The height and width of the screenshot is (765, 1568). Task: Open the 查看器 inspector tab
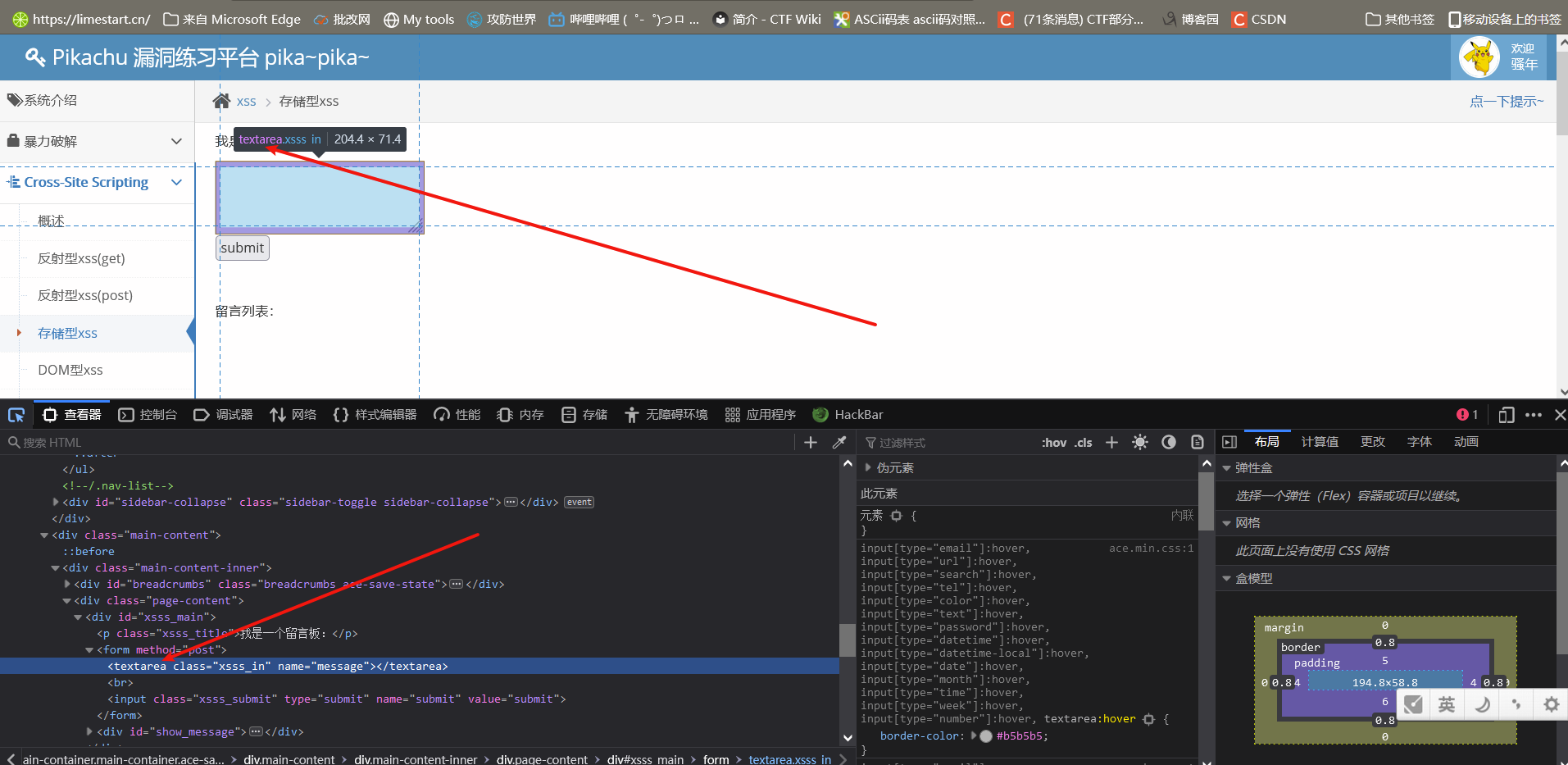click(x=72, y=415)
